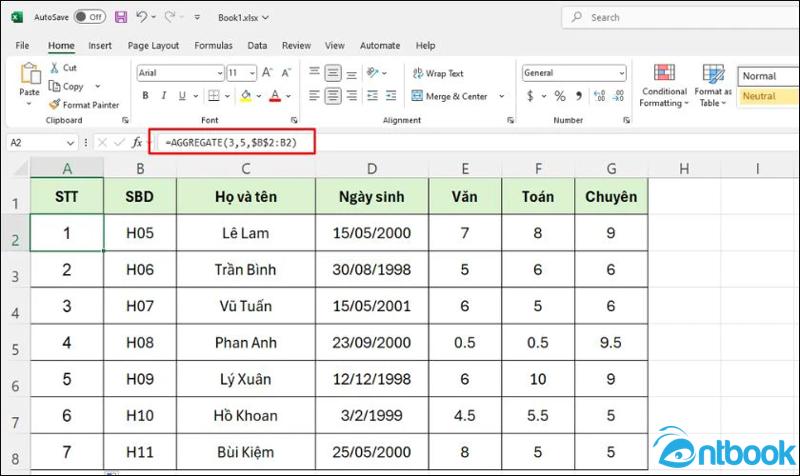Decrease indent icon
The height and width of the screenshot is (476, 800).
372,96
